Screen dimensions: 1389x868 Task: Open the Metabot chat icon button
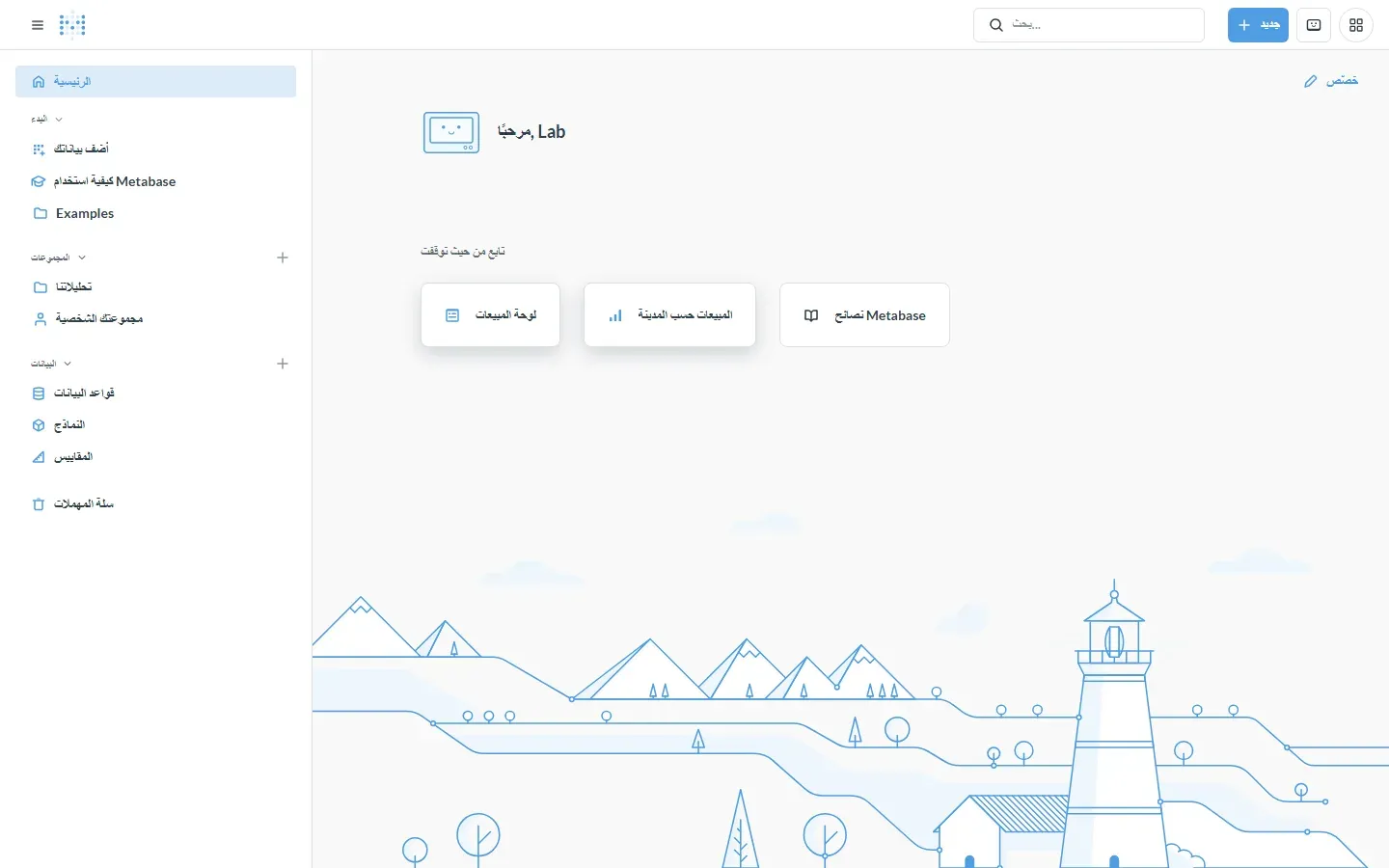point(1314,25)
